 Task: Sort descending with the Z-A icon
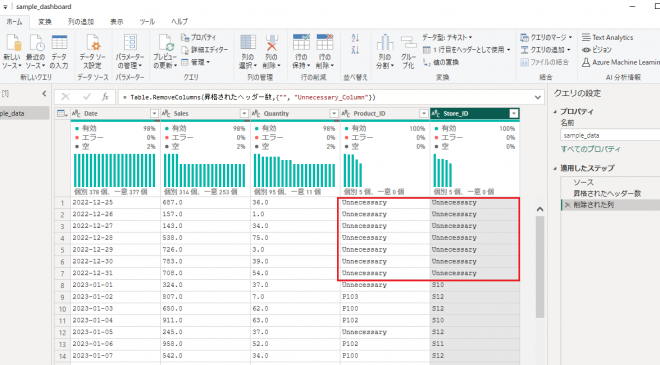click(x=355, y=50)
